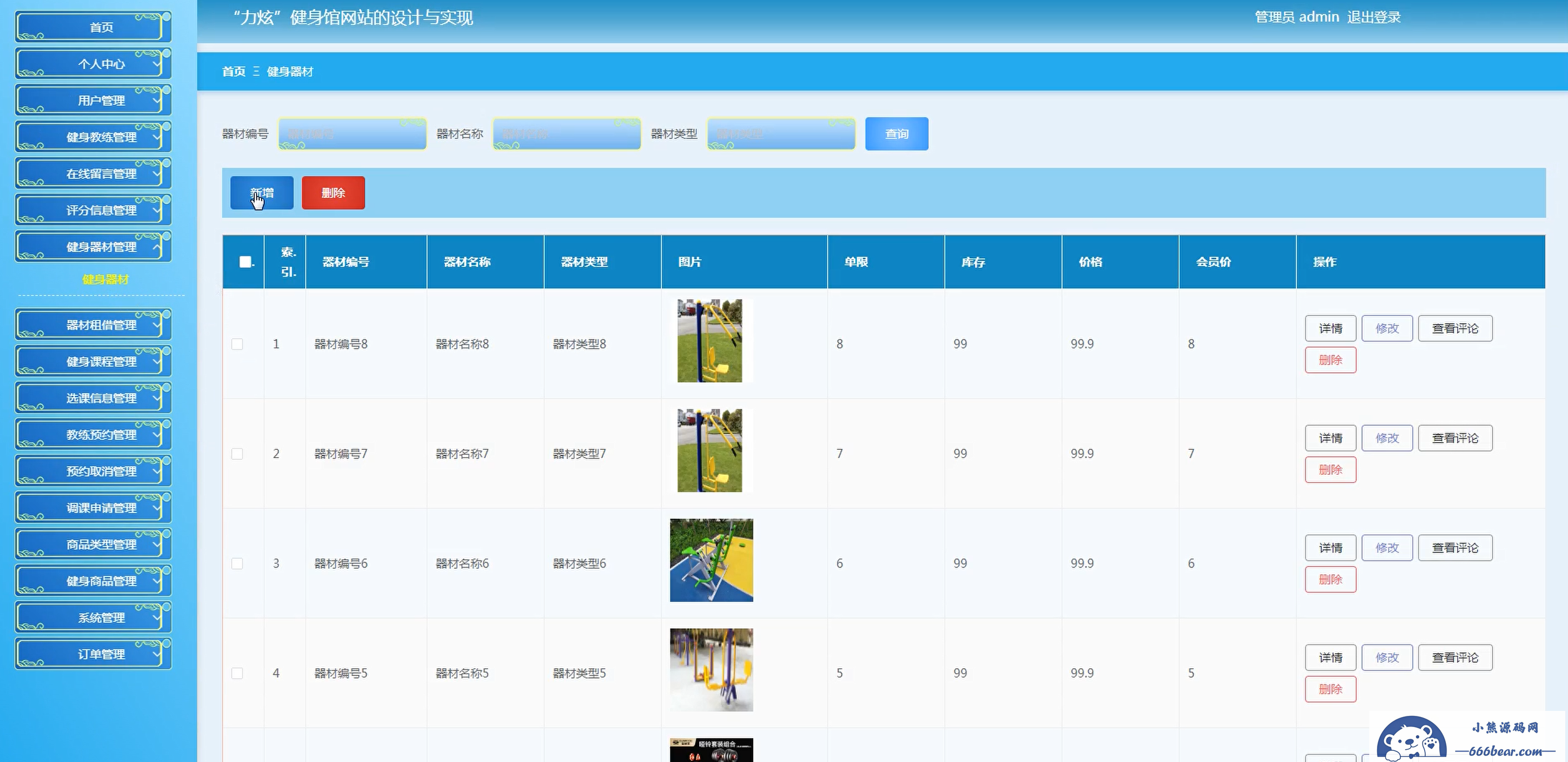Click the 查询 search button
Screen dimensions: 1568x762
click(897, 133)
